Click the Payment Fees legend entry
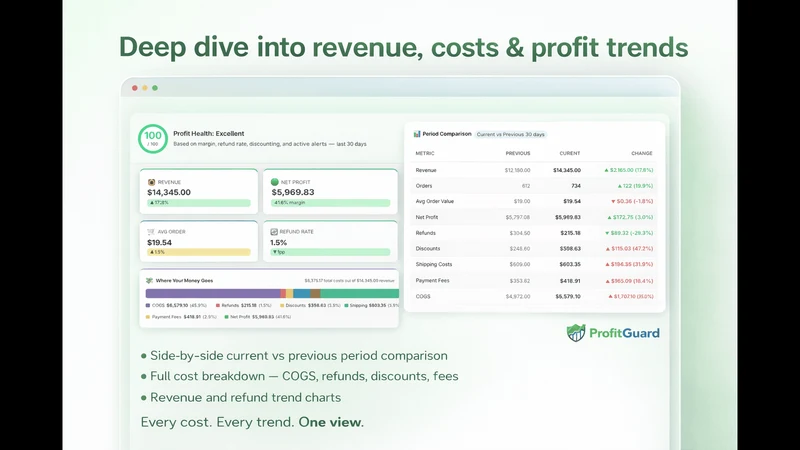This screenshot has height=450, width=800. pyautogui.click(x=181, y=317)
